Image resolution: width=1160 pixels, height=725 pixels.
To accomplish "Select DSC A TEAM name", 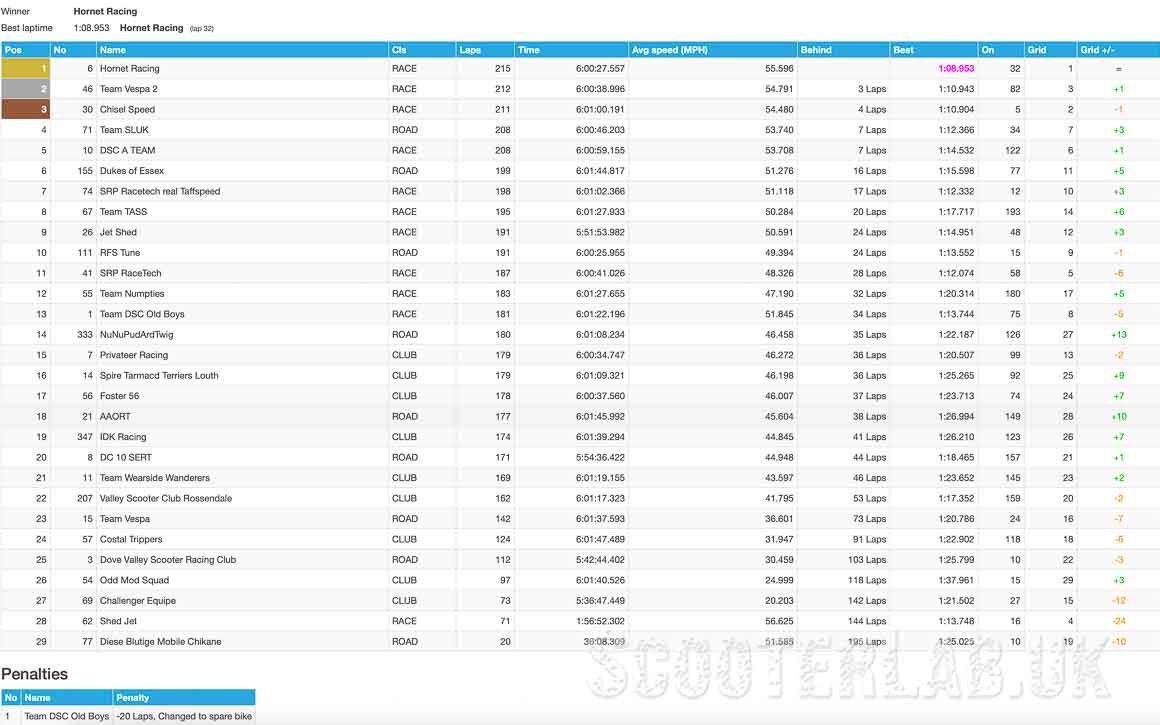I will click(x=127, y=150).
